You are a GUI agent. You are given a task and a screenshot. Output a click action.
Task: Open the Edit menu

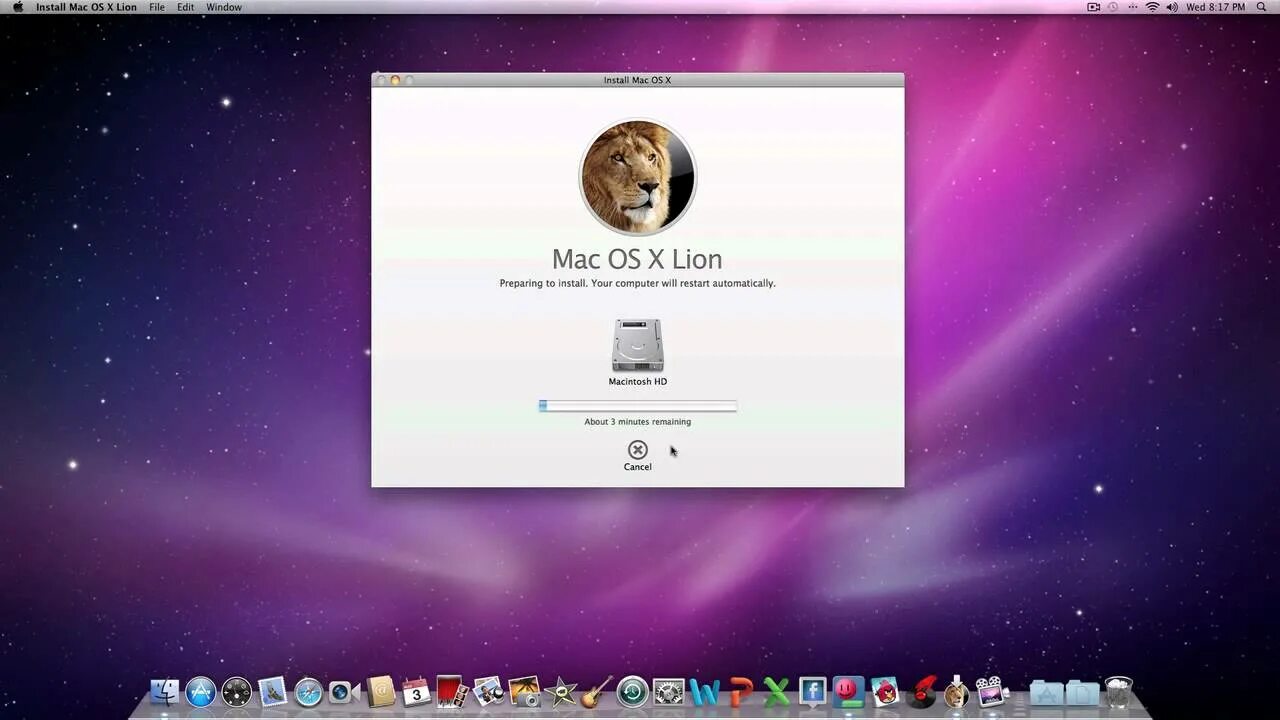[x=186, y=7]
